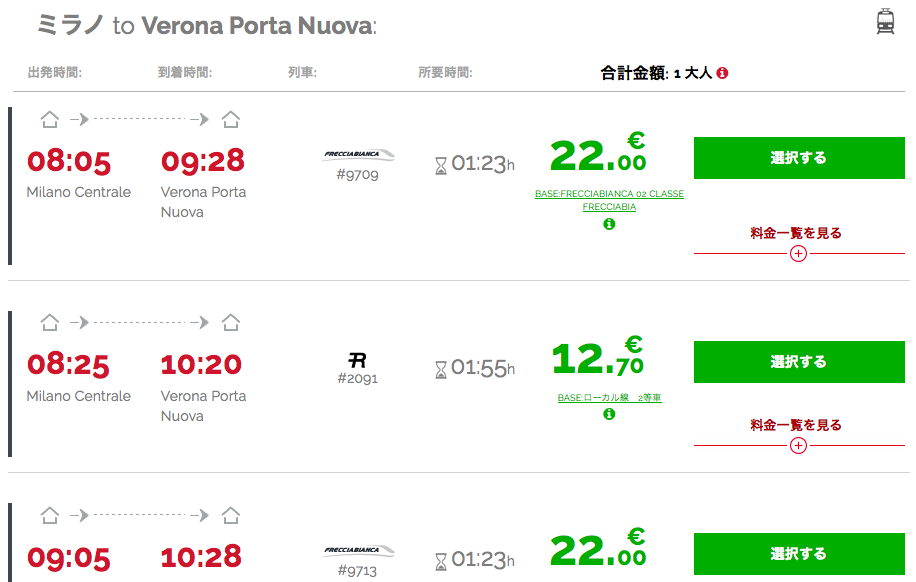Open BASE:ローカル線 2等車 fare link
The image size is (916, 582).
(x=609, y=398)
